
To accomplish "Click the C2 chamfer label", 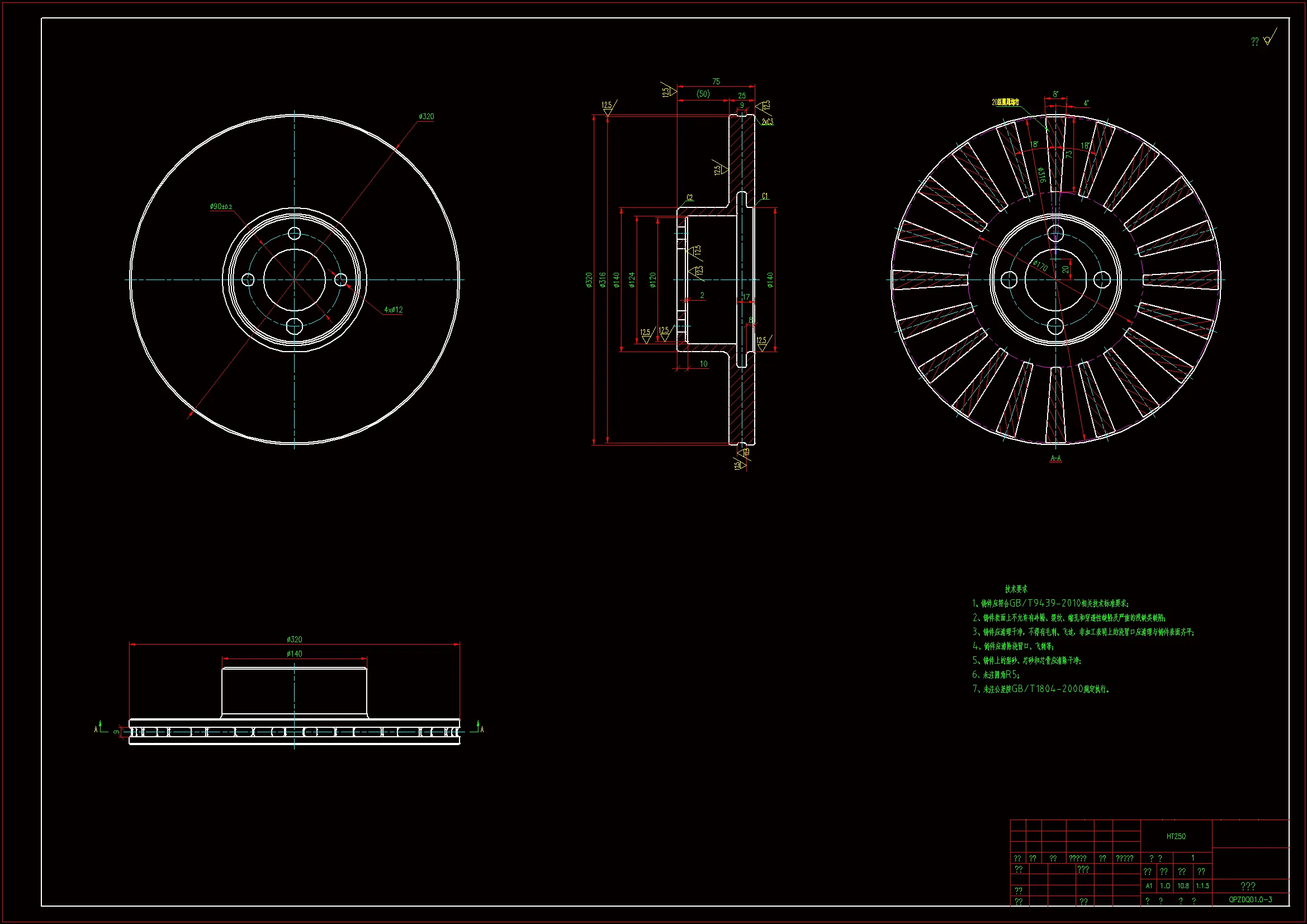I will [x=689, y=197].
